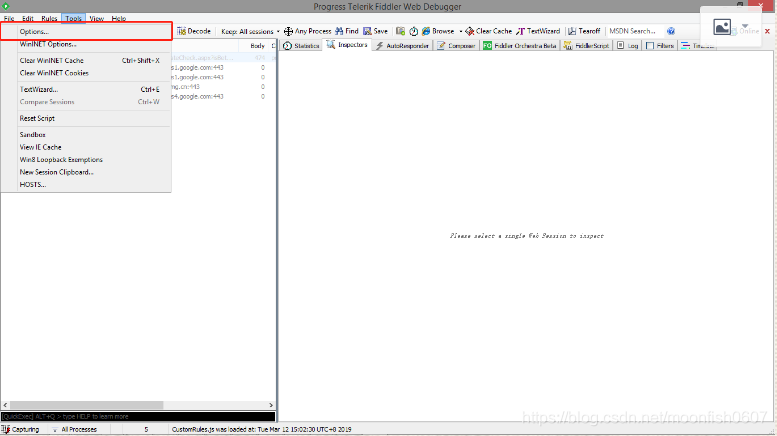Focus the MSDN Search field
The width and height of the screenshot is (777, 436).
pyautogui.click(x=635, y=31)
